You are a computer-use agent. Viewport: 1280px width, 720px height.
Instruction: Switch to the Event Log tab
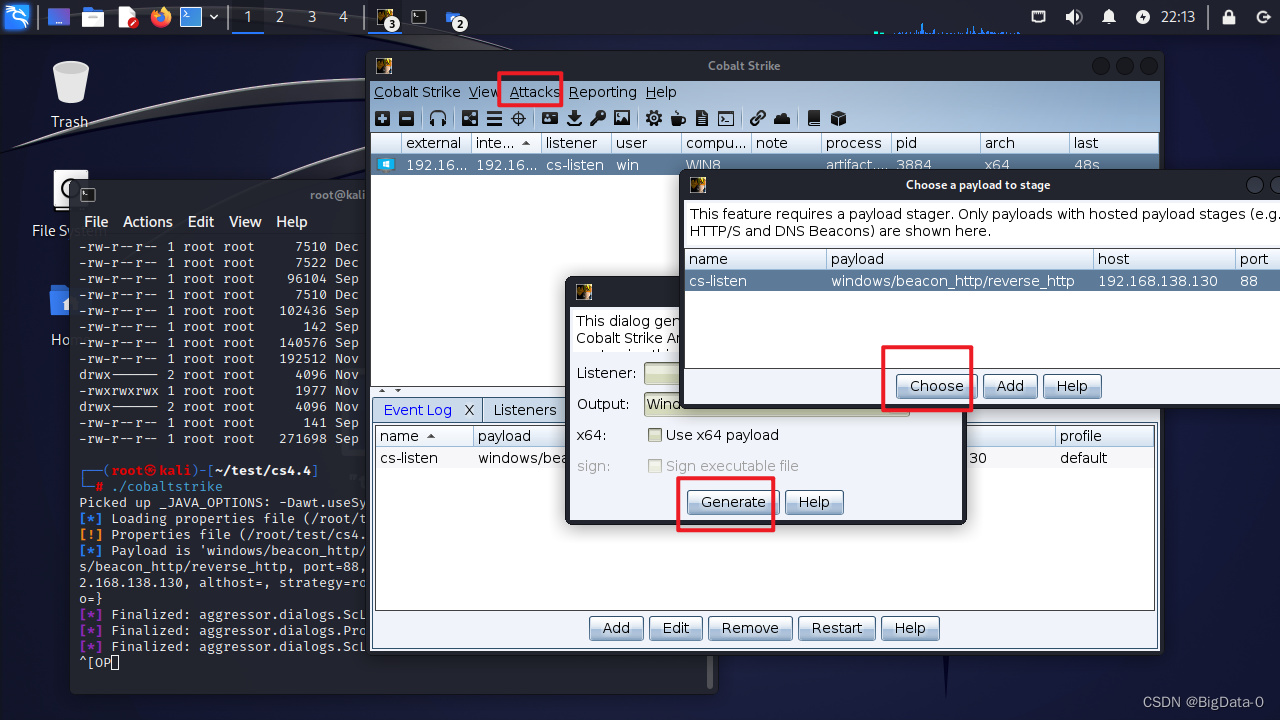[x=417, y=410]
